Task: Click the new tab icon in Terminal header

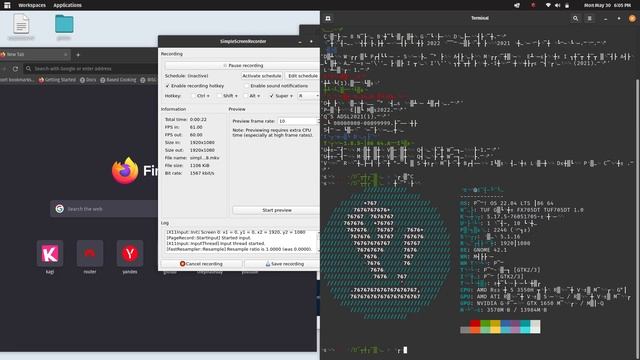Action: click(x=328, y=18)
